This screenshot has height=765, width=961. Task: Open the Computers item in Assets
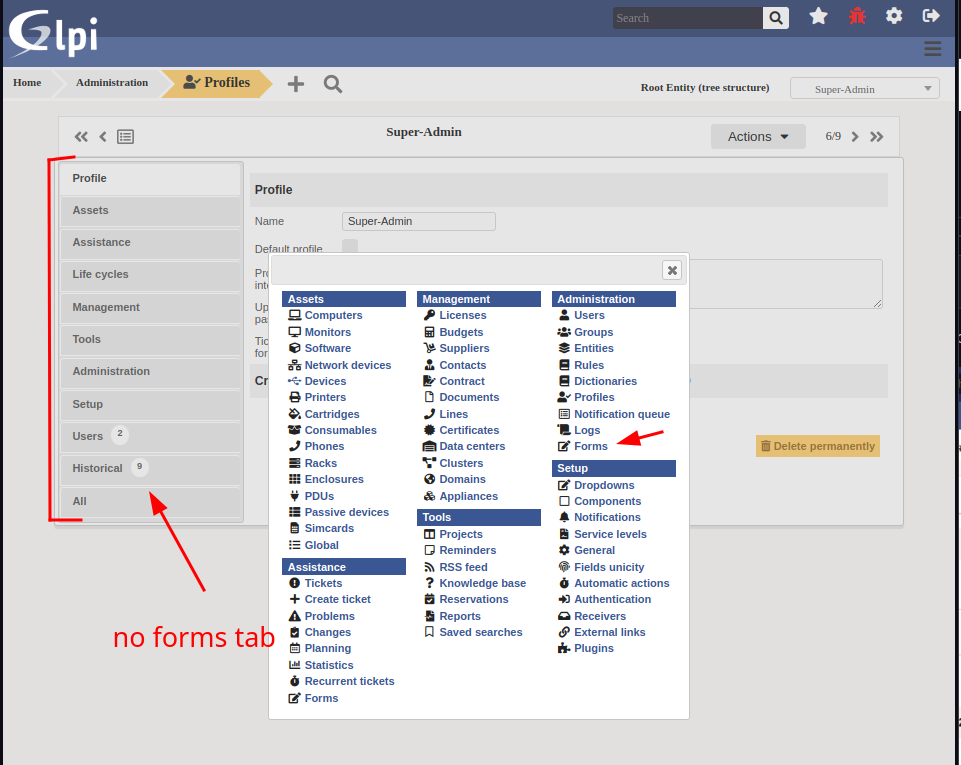tap(331, 315)
